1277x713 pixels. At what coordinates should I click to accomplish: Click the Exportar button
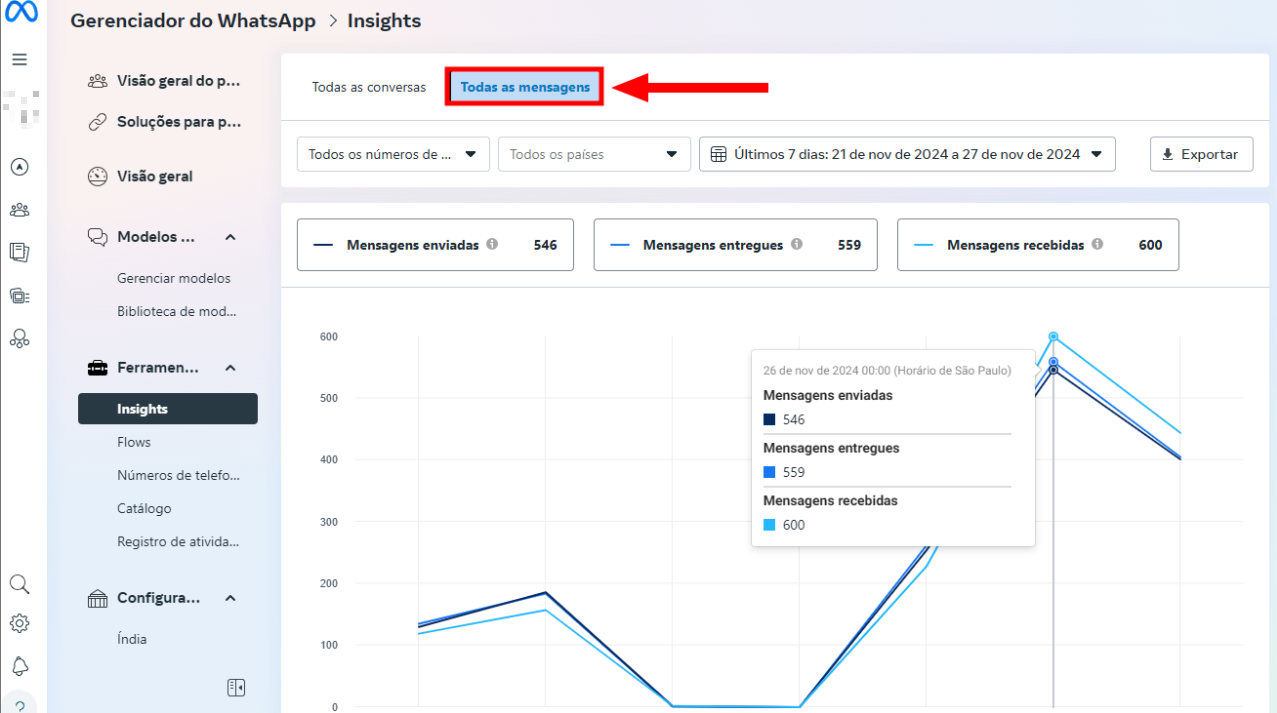coord(1201,155)
